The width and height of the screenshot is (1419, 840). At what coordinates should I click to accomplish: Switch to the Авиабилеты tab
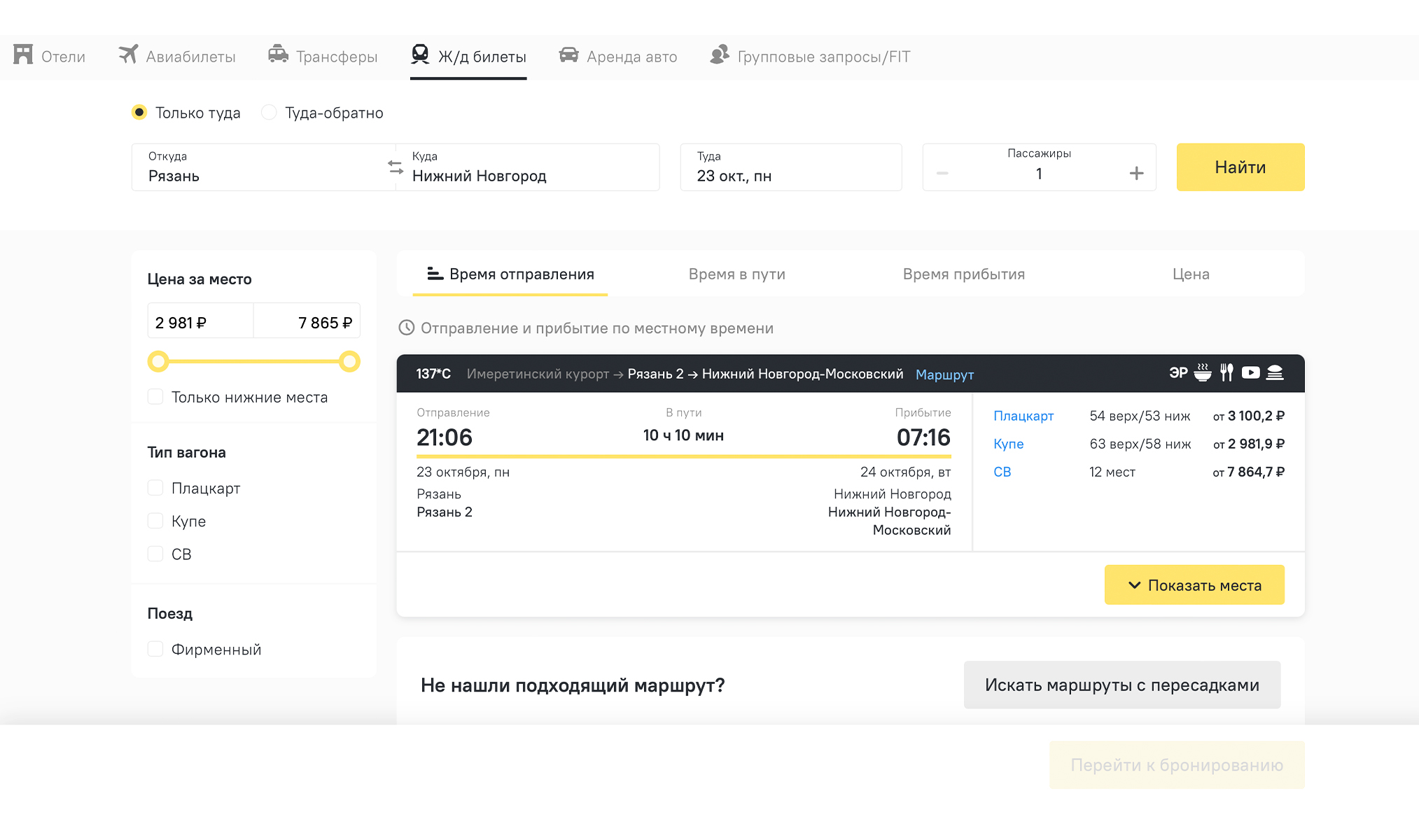click(x=177, y=57)
